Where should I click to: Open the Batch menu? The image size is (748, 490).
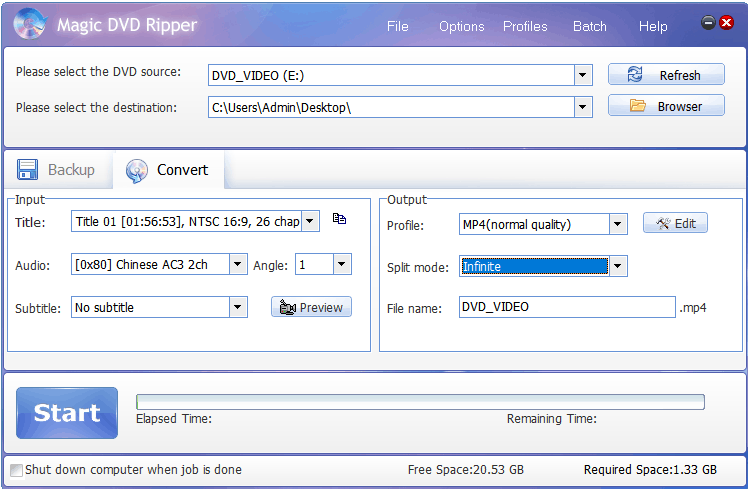click(x=590, y=26)
